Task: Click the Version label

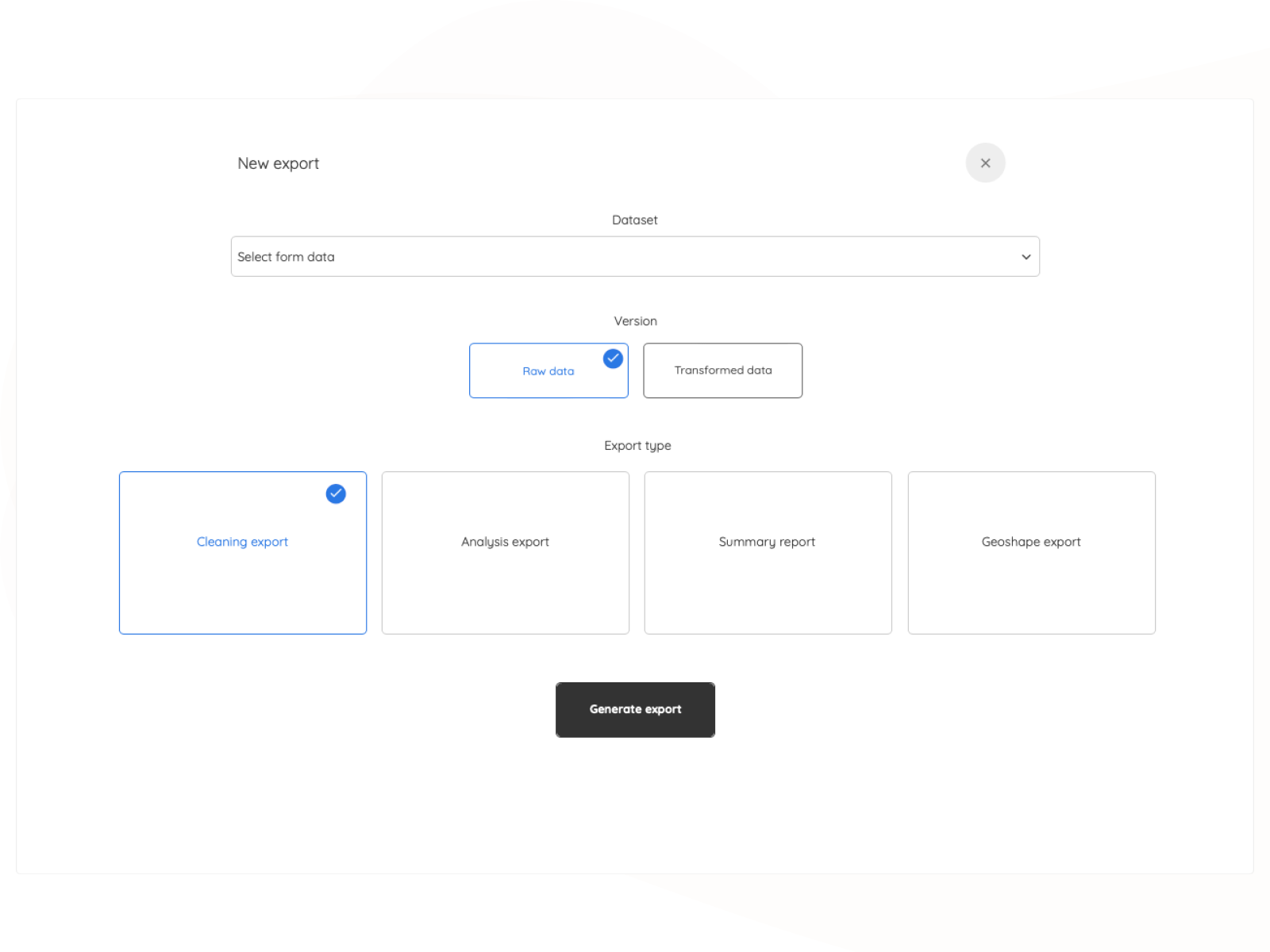Action: coord(636,321)
